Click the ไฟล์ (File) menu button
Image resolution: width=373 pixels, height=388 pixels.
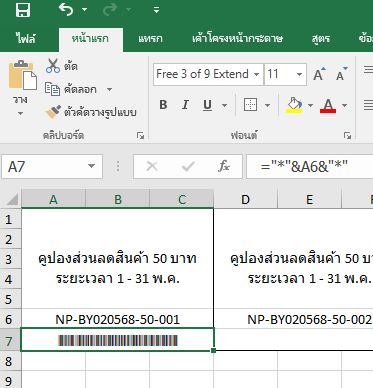coord(26,39)
